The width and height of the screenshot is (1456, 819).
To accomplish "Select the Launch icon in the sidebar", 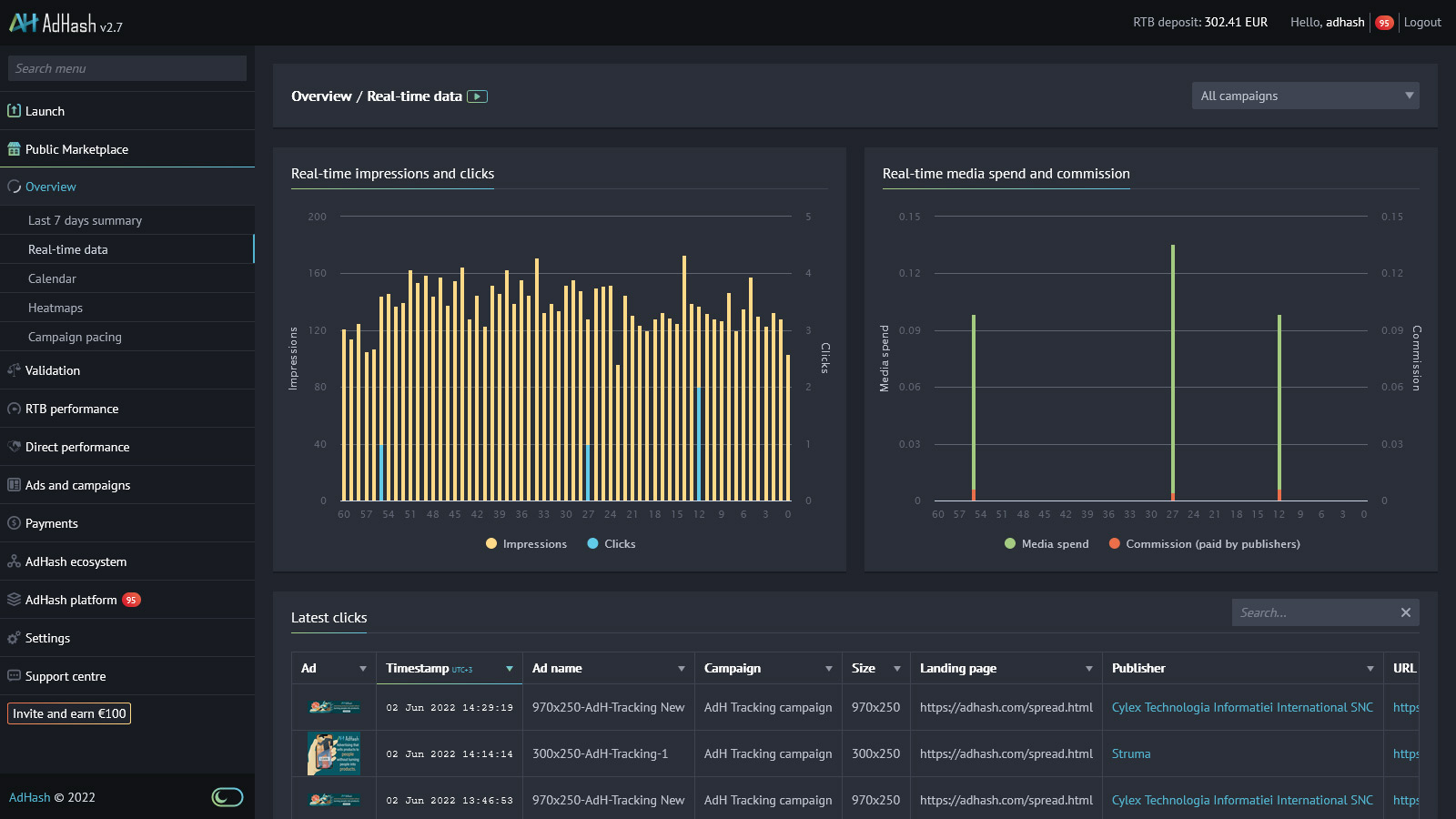I will point(14,110).
